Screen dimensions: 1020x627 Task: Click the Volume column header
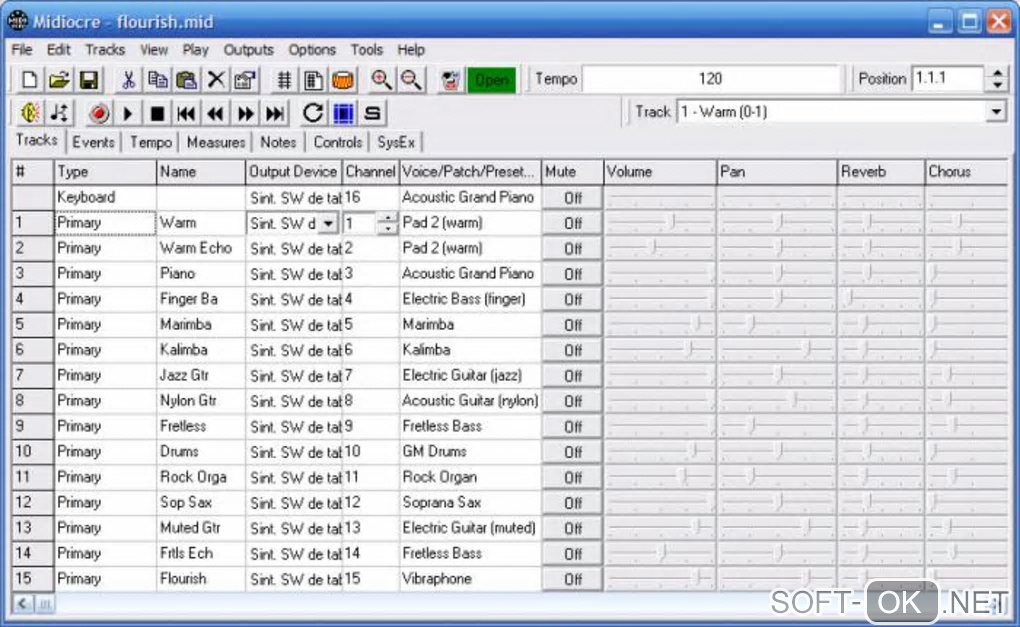coord(660,172)
